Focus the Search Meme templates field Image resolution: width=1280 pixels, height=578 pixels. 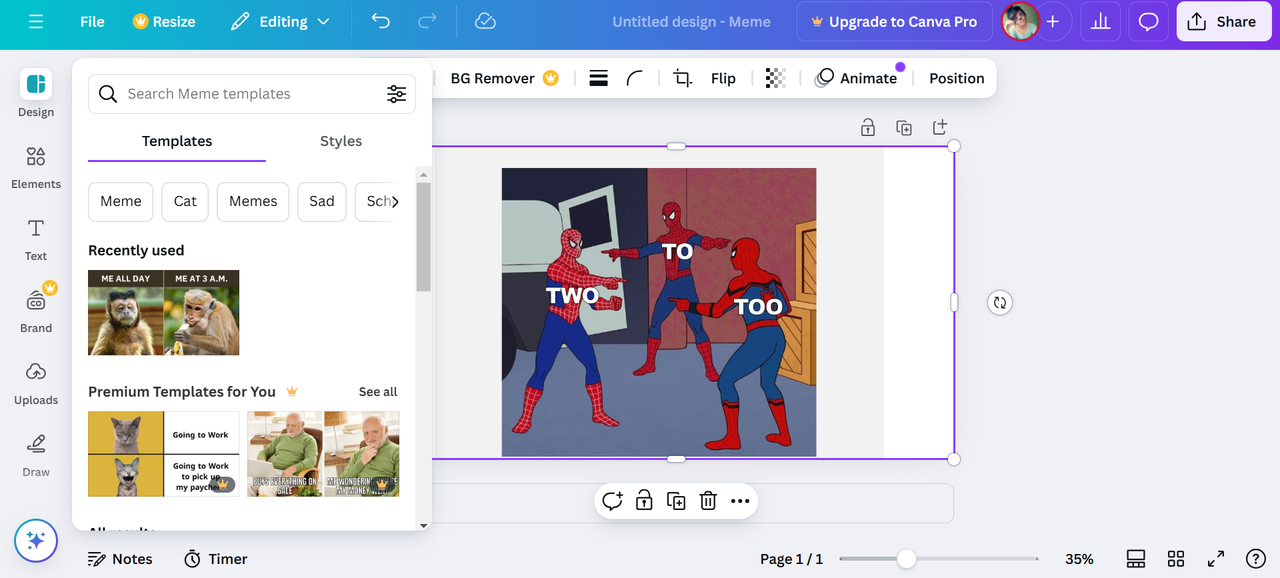[x=252, y=94]
